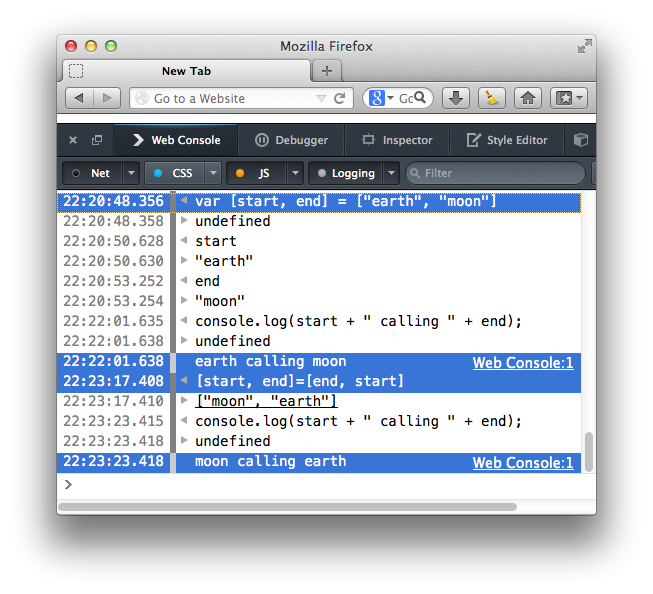
Task: Go to the Home page icon
Action: [x=528, y=98]
